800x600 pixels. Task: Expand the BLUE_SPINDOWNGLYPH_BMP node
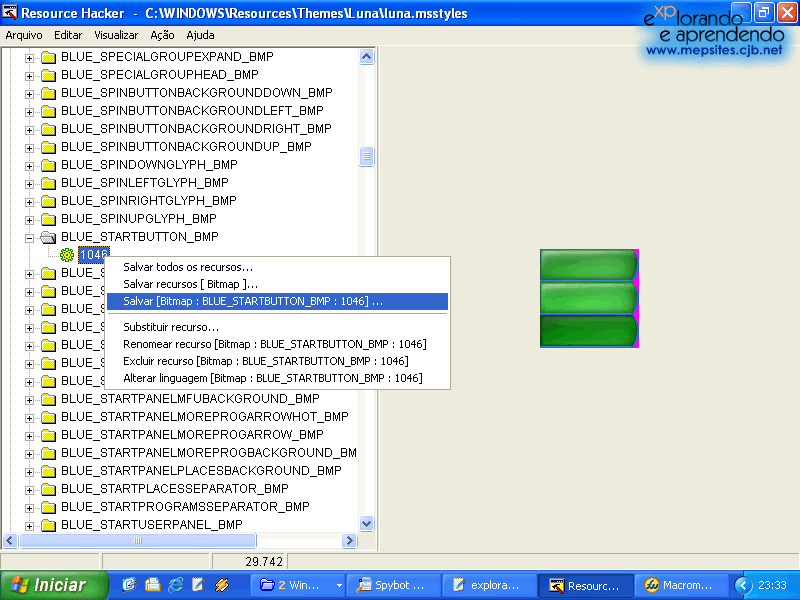[x=30, y=166]
